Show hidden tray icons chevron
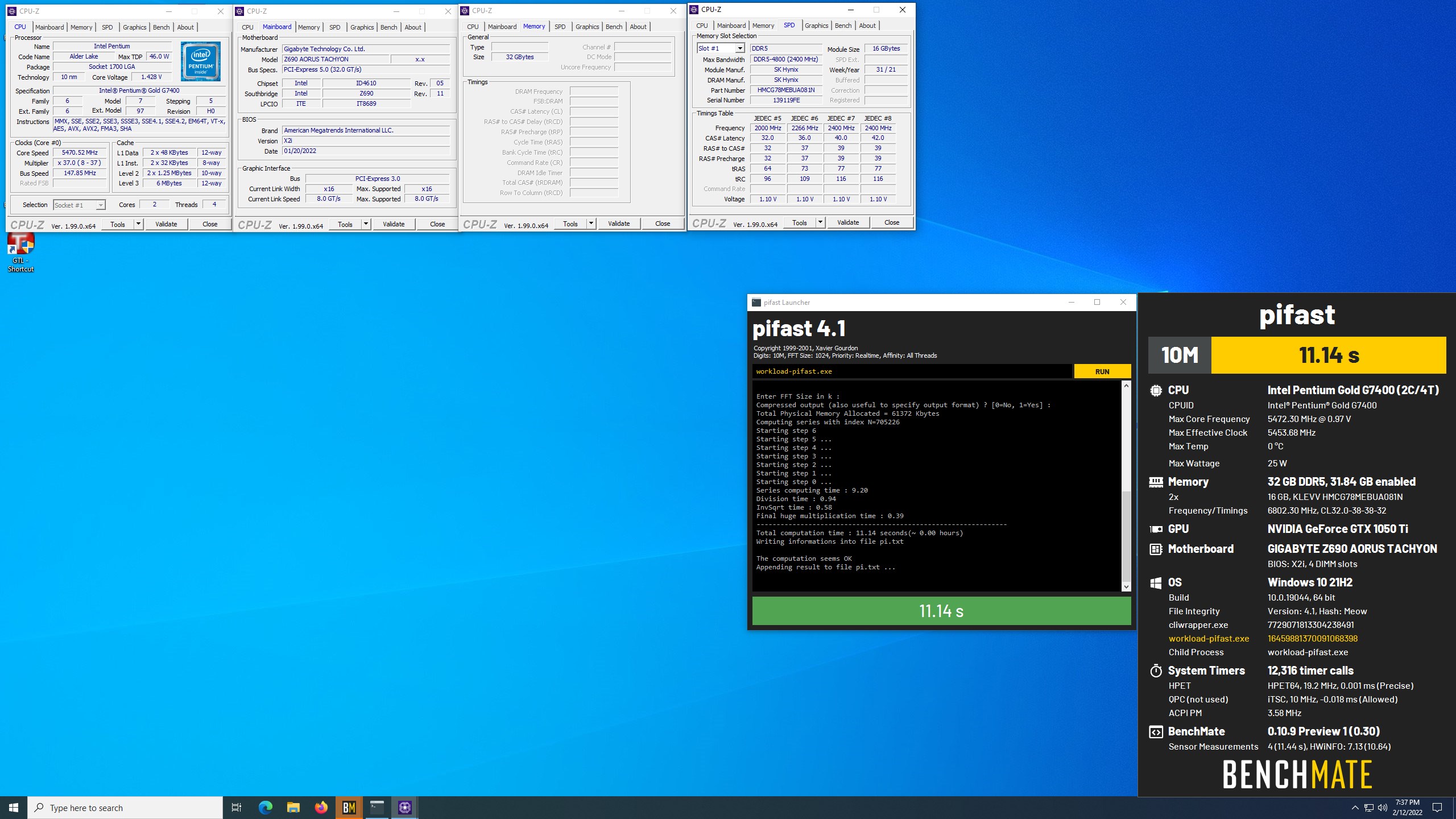Viewport: 1456px width, 819px height. coord(1355,808)
